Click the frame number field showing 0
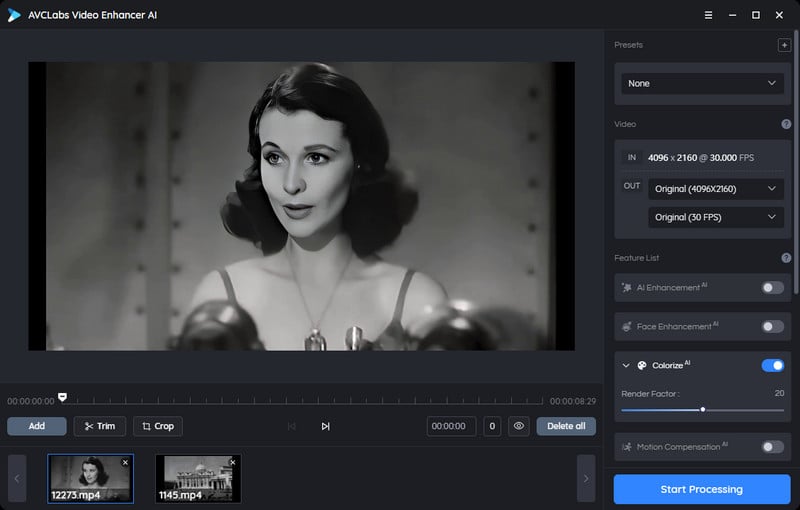The image size is (800, 510). coord(492,426)
